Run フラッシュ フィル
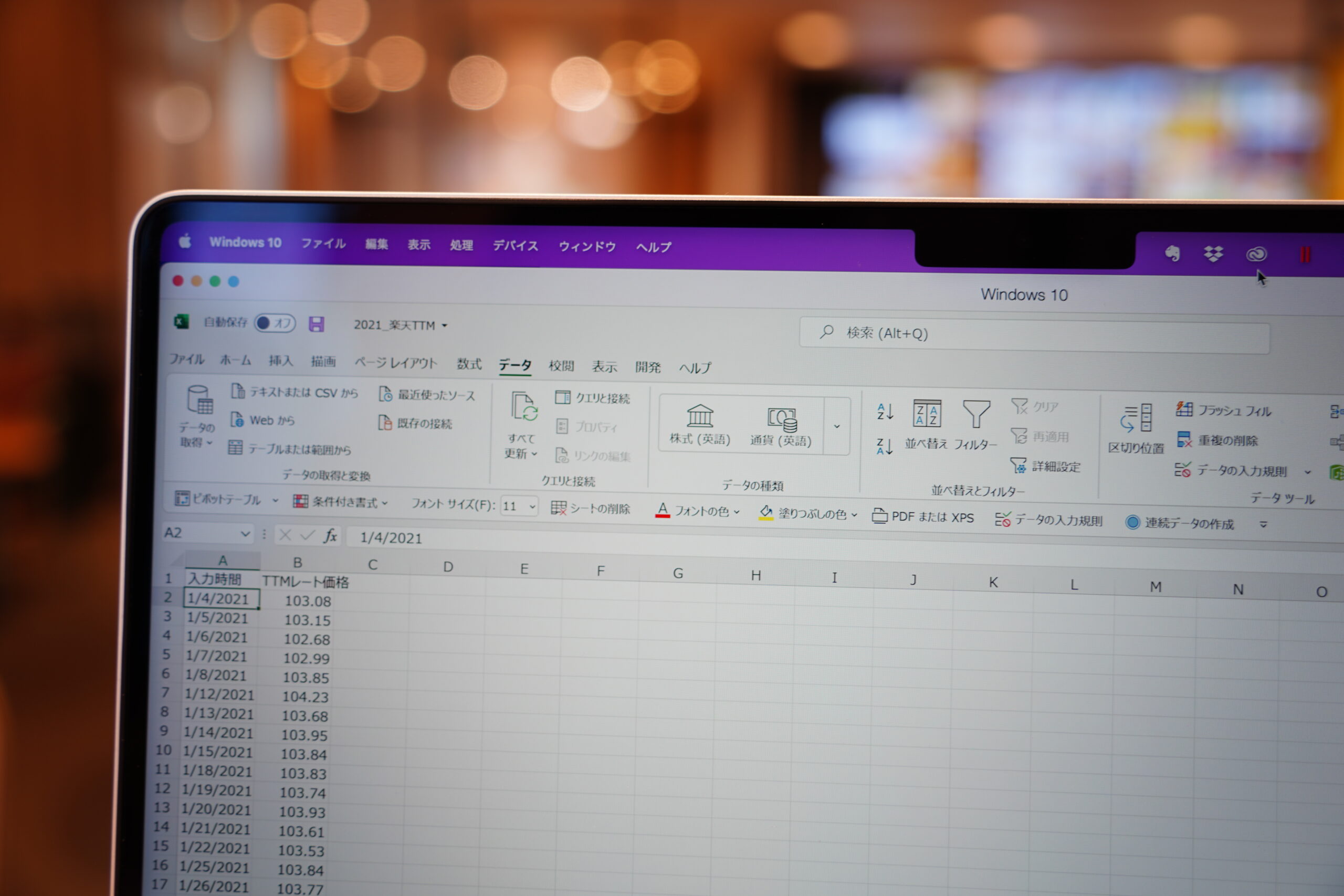The image size is (1344, 896). click(1223, 410)
